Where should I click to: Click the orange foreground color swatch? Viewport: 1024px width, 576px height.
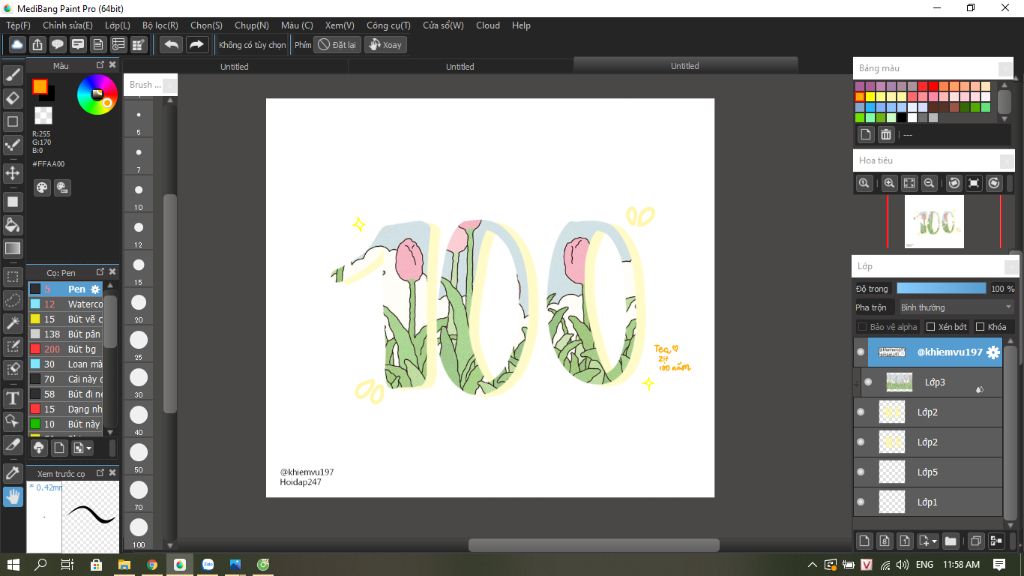pos(40,87)
